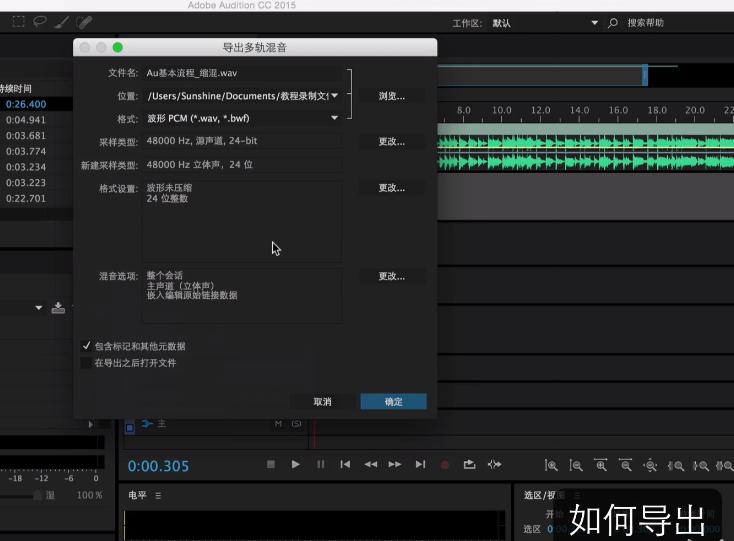The height and width of the screenshot is (541, 734).
Task: Click zoom in at in point icon
Action: (x=675, y=466)
